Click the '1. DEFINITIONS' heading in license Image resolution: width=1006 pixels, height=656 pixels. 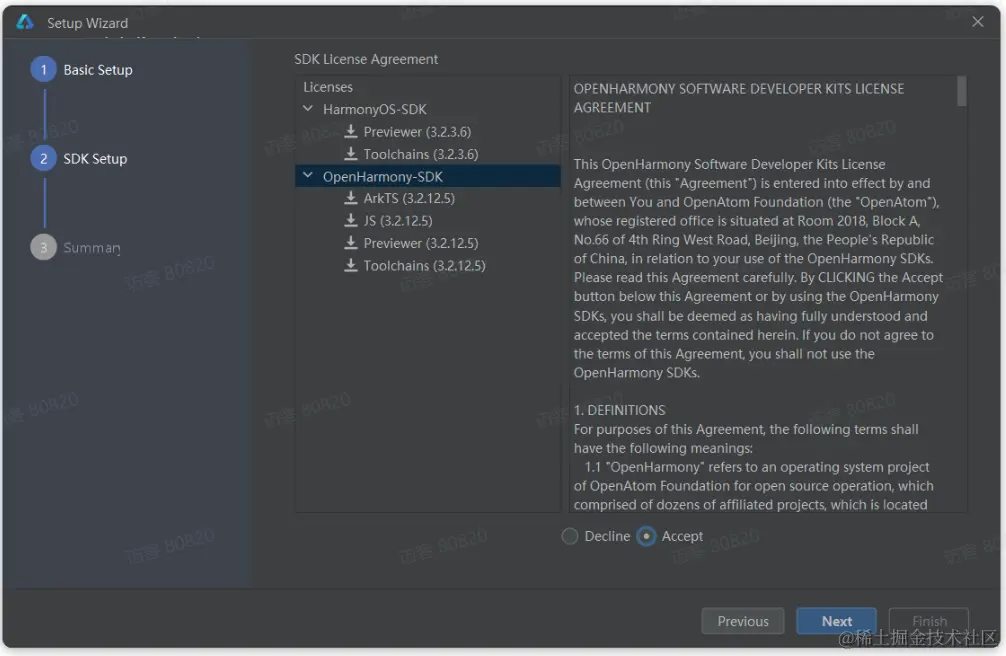[x=619, y=410]
